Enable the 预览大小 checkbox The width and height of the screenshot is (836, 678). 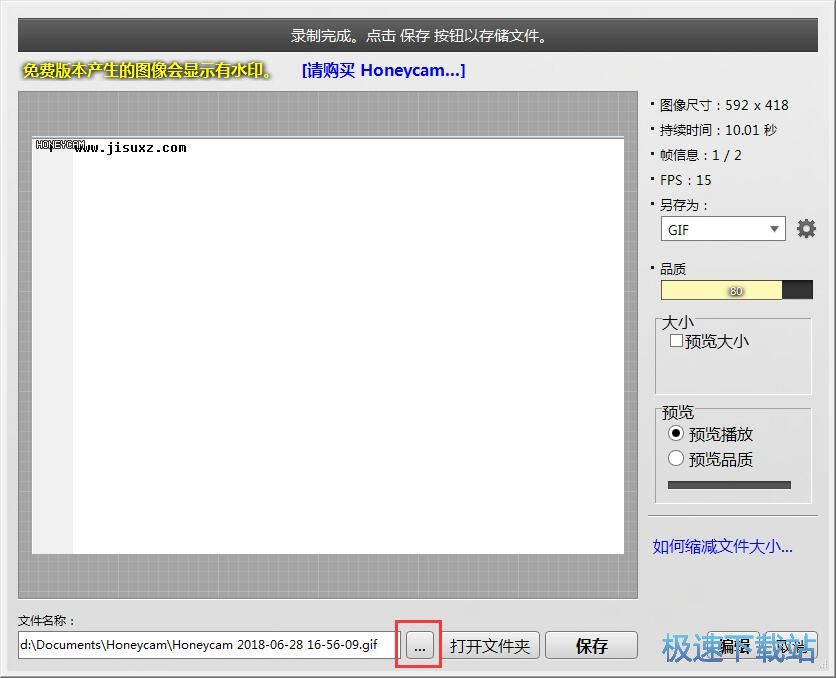(676, 341)
